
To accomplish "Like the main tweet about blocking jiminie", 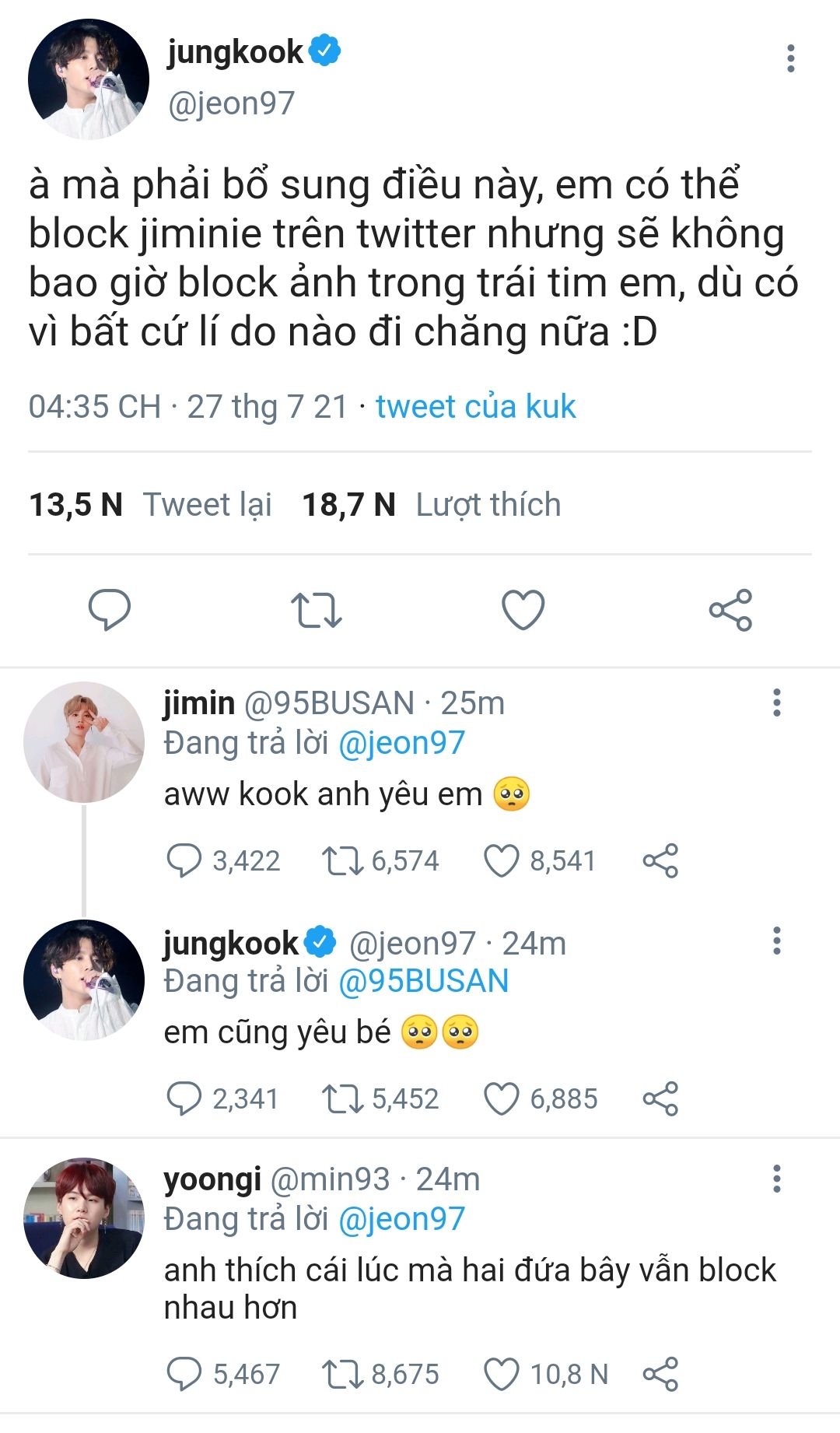I will coord(523,609).
